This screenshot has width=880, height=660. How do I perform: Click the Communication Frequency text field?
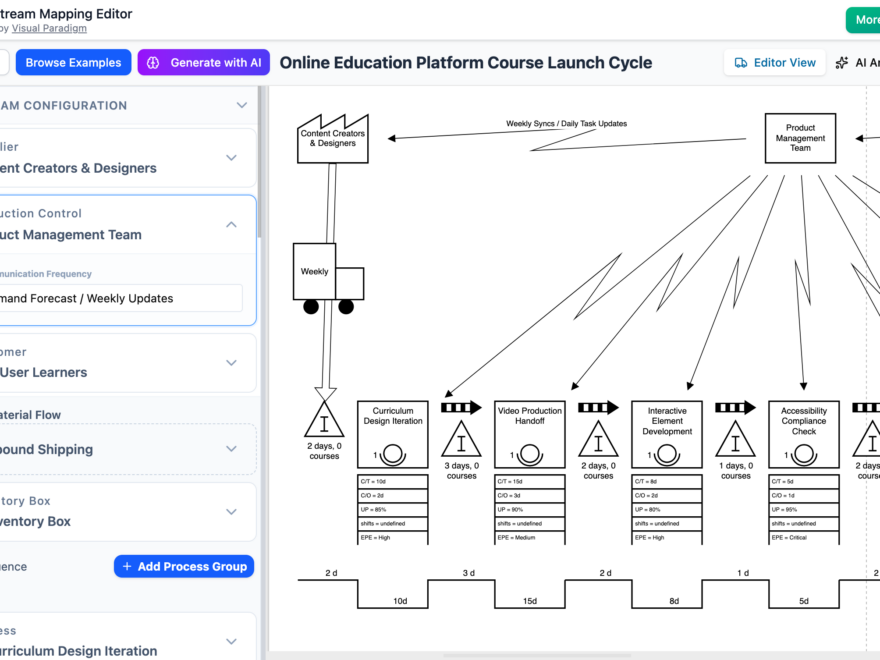tap(122, 297)
